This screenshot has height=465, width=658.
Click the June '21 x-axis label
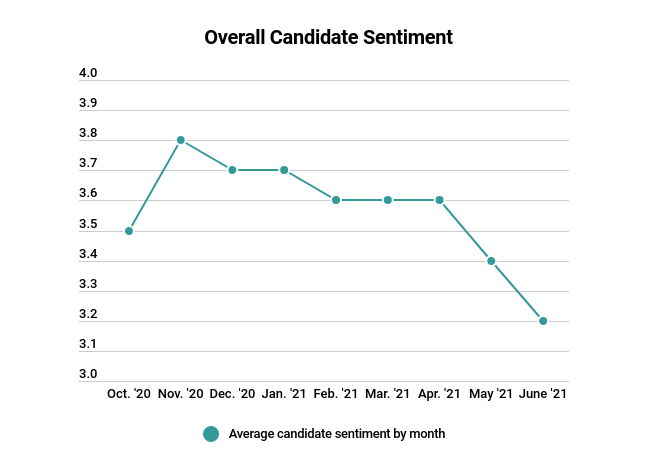pos(543,395)
